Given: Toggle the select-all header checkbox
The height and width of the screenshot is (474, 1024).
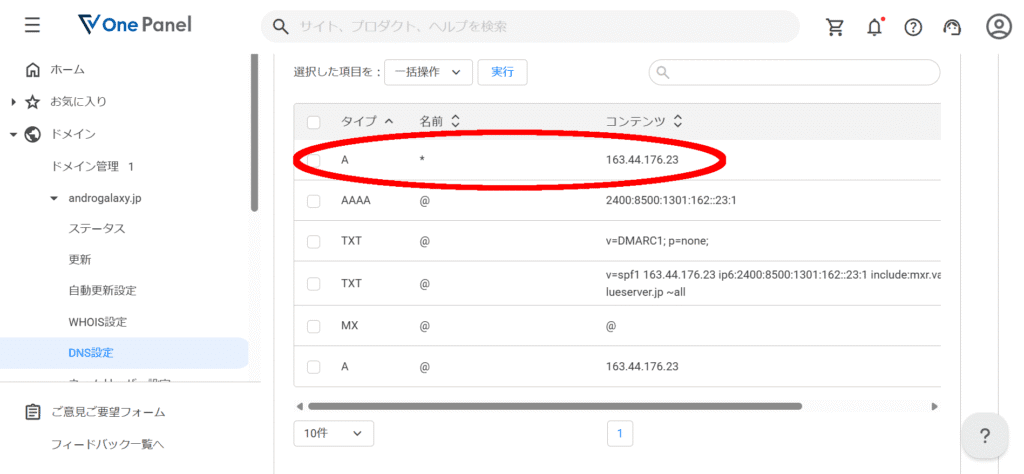Looking at the screenshot, I should pos(313,121).
